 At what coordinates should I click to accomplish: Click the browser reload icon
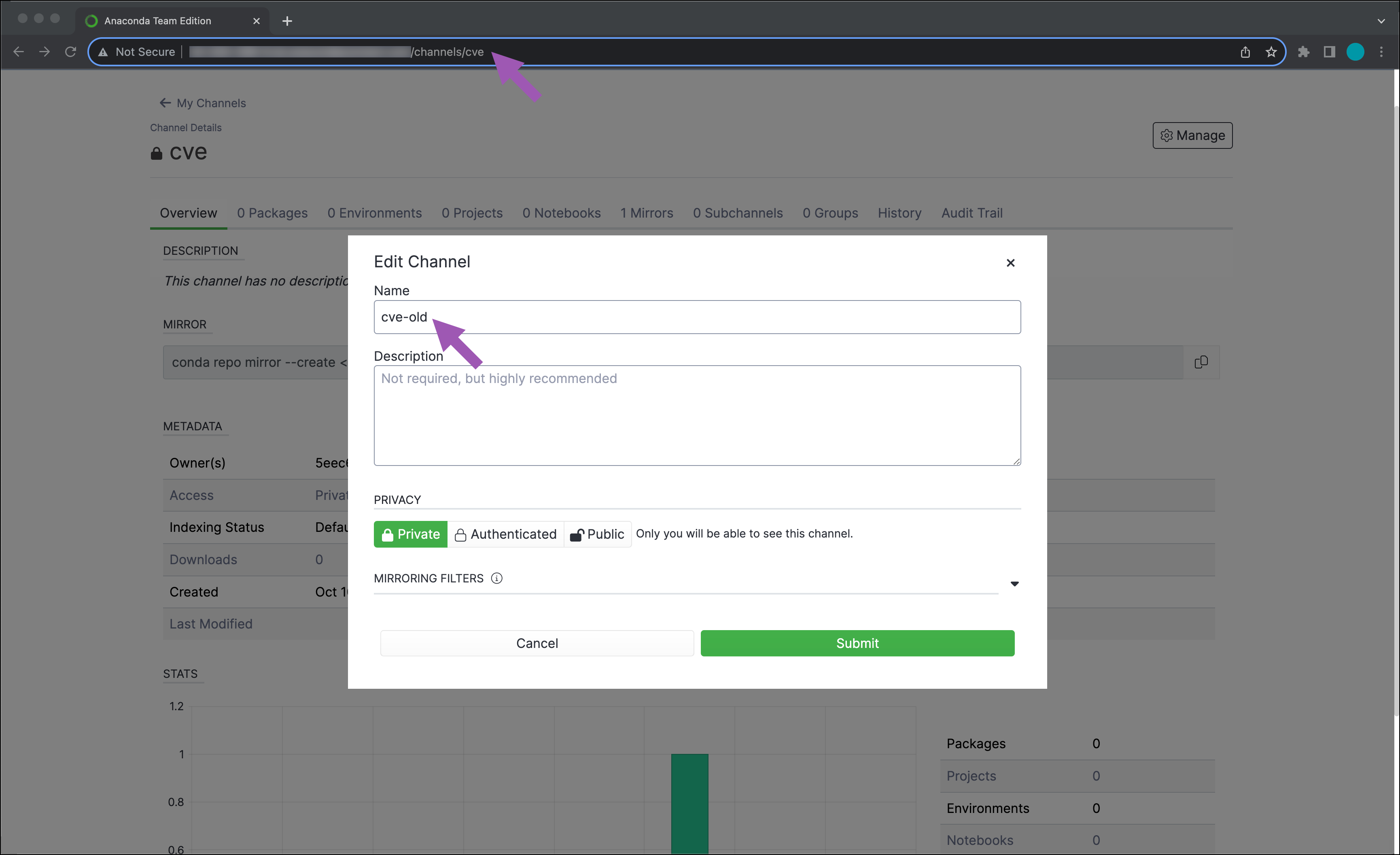click(x=70, y=52)
